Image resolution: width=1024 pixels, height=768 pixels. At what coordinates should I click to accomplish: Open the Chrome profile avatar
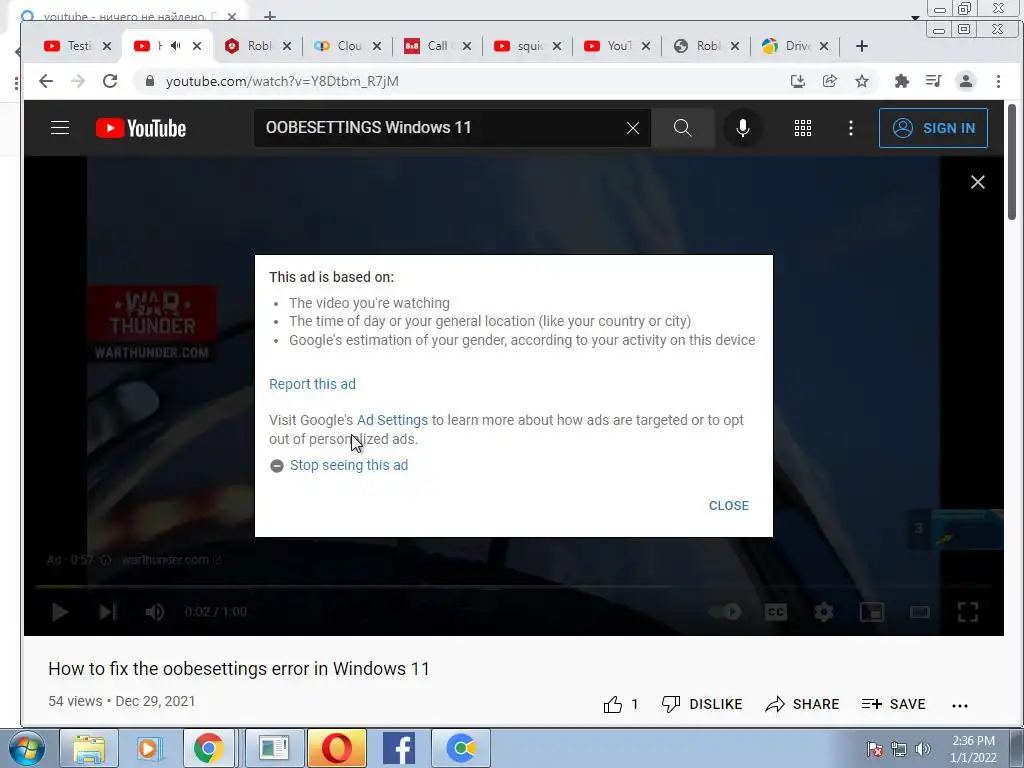pos(966,81)
